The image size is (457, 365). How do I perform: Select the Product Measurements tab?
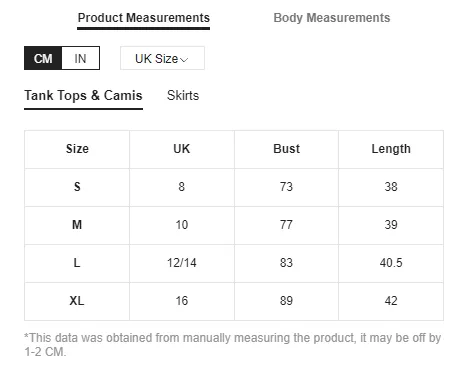click(144, 18)
